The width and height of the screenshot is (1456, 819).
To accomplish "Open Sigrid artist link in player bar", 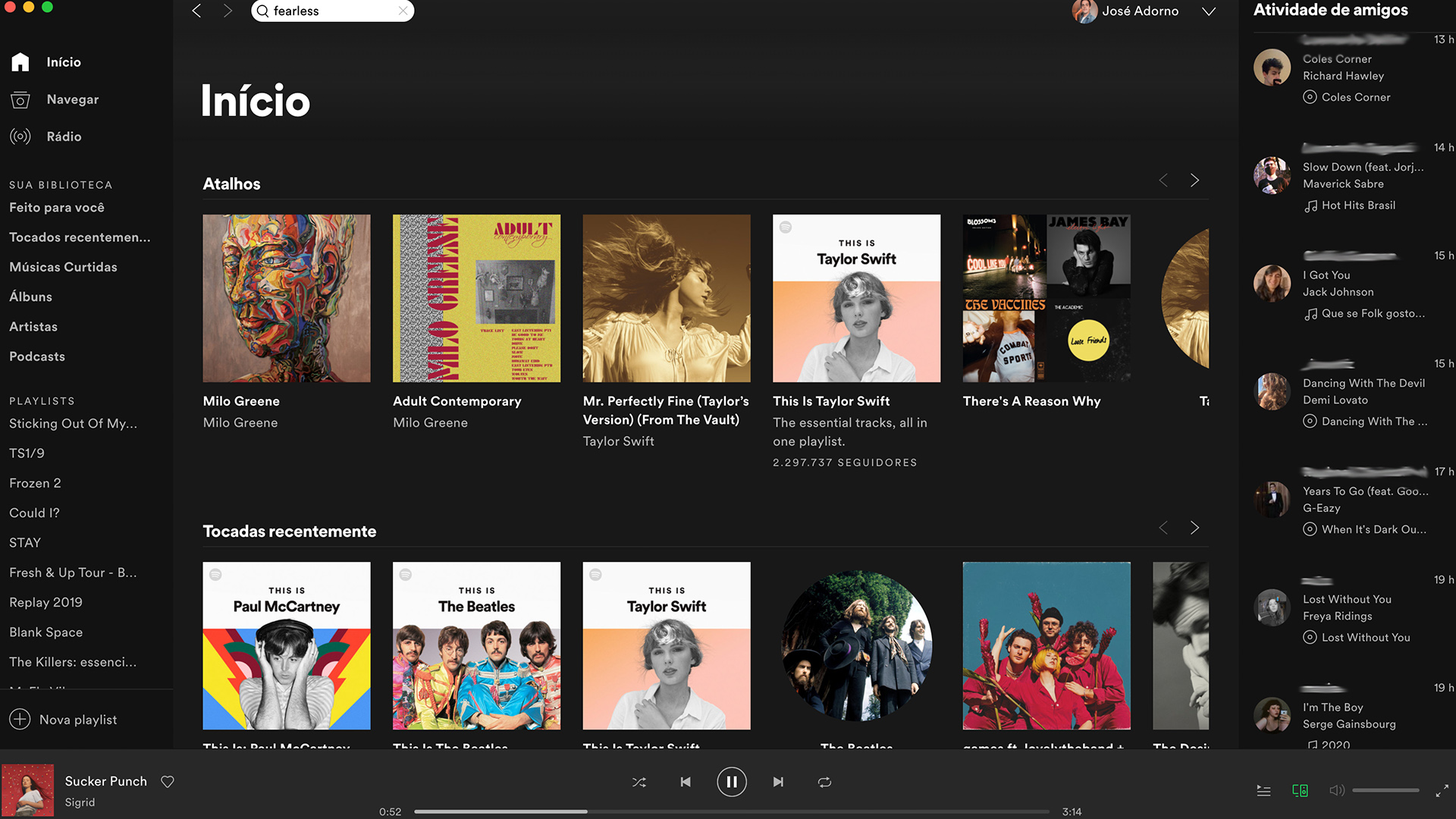I will (x=80, y=802).
